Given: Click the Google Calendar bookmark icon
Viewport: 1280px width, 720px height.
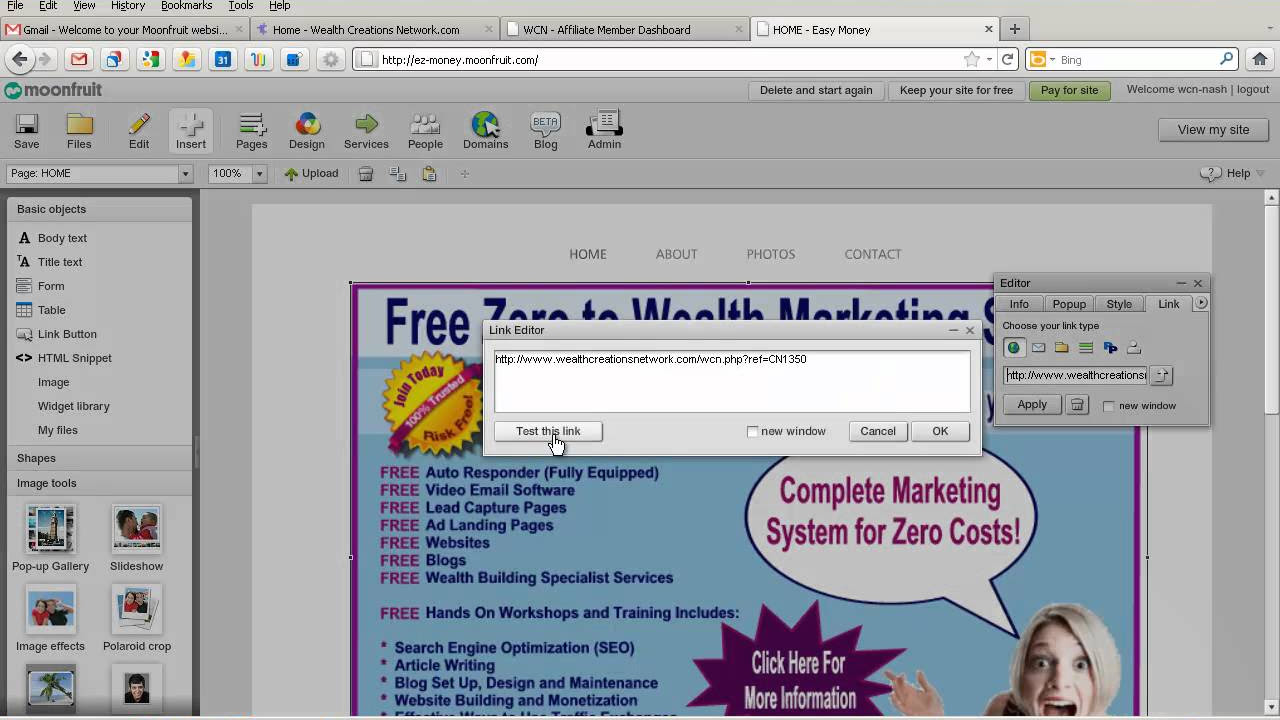Looking at the screenshot, I should pos(223,60).
